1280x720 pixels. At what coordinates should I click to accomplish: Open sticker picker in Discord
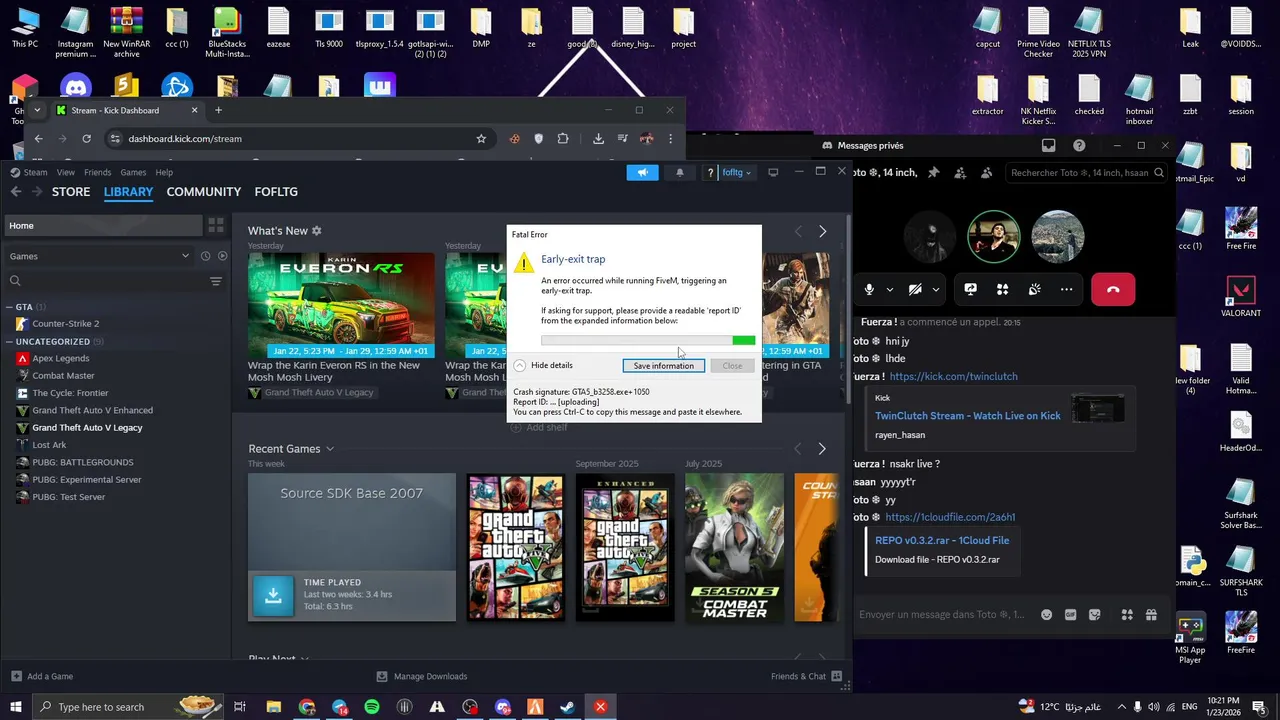1095,614
